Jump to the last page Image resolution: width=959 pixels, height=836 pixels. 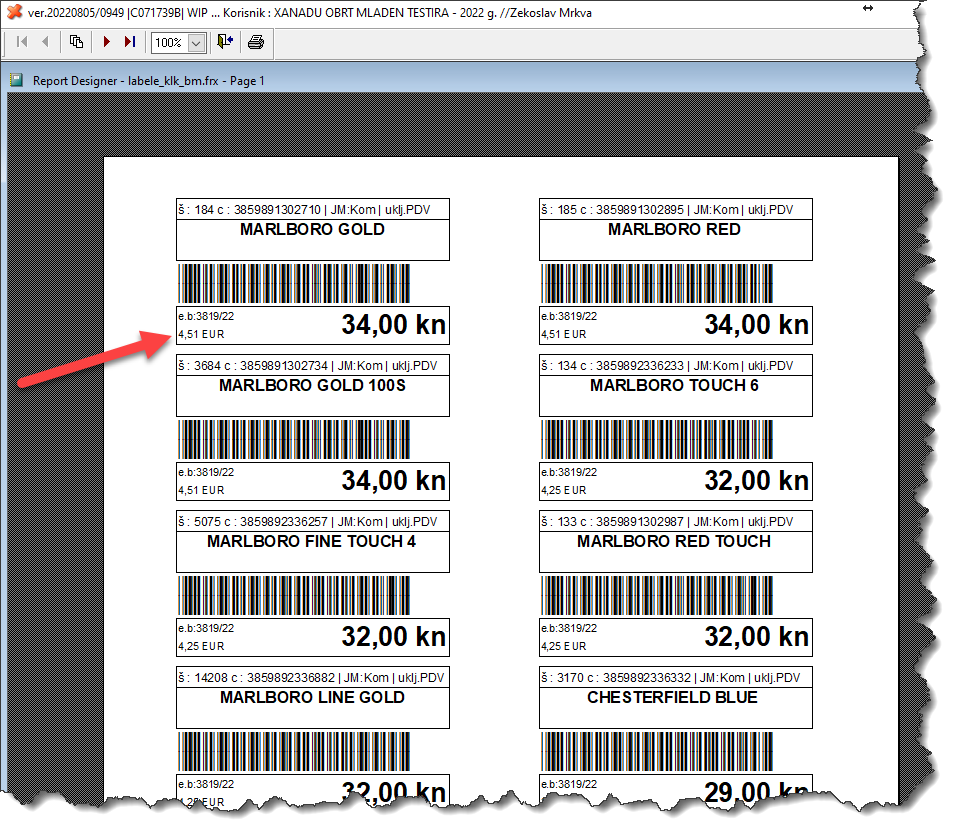click(129, 42)
